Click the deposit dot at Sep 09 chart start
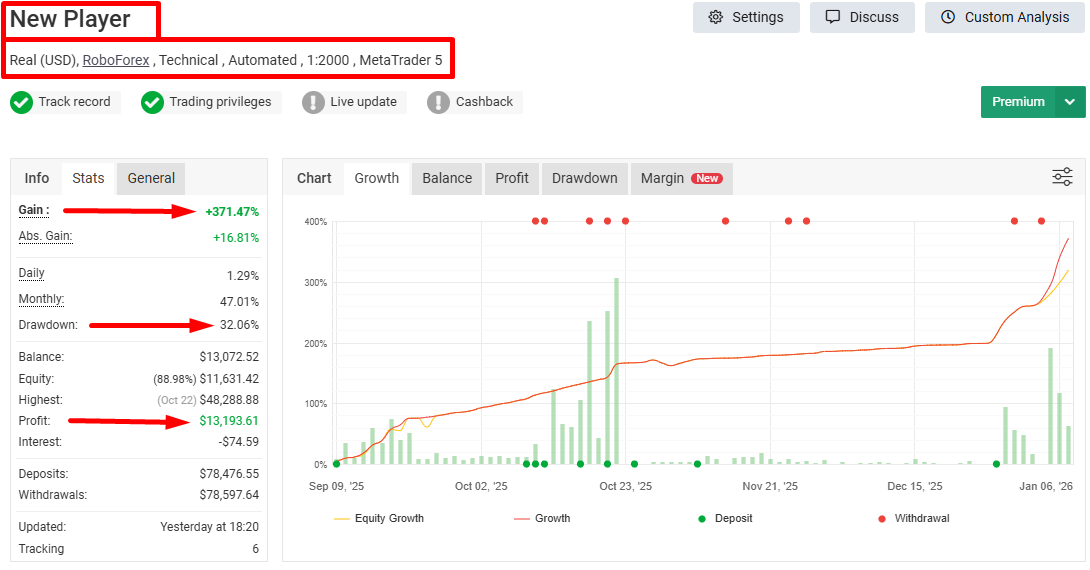The image size is (1090, 570). pyautogui.click(x=336, y=464)
